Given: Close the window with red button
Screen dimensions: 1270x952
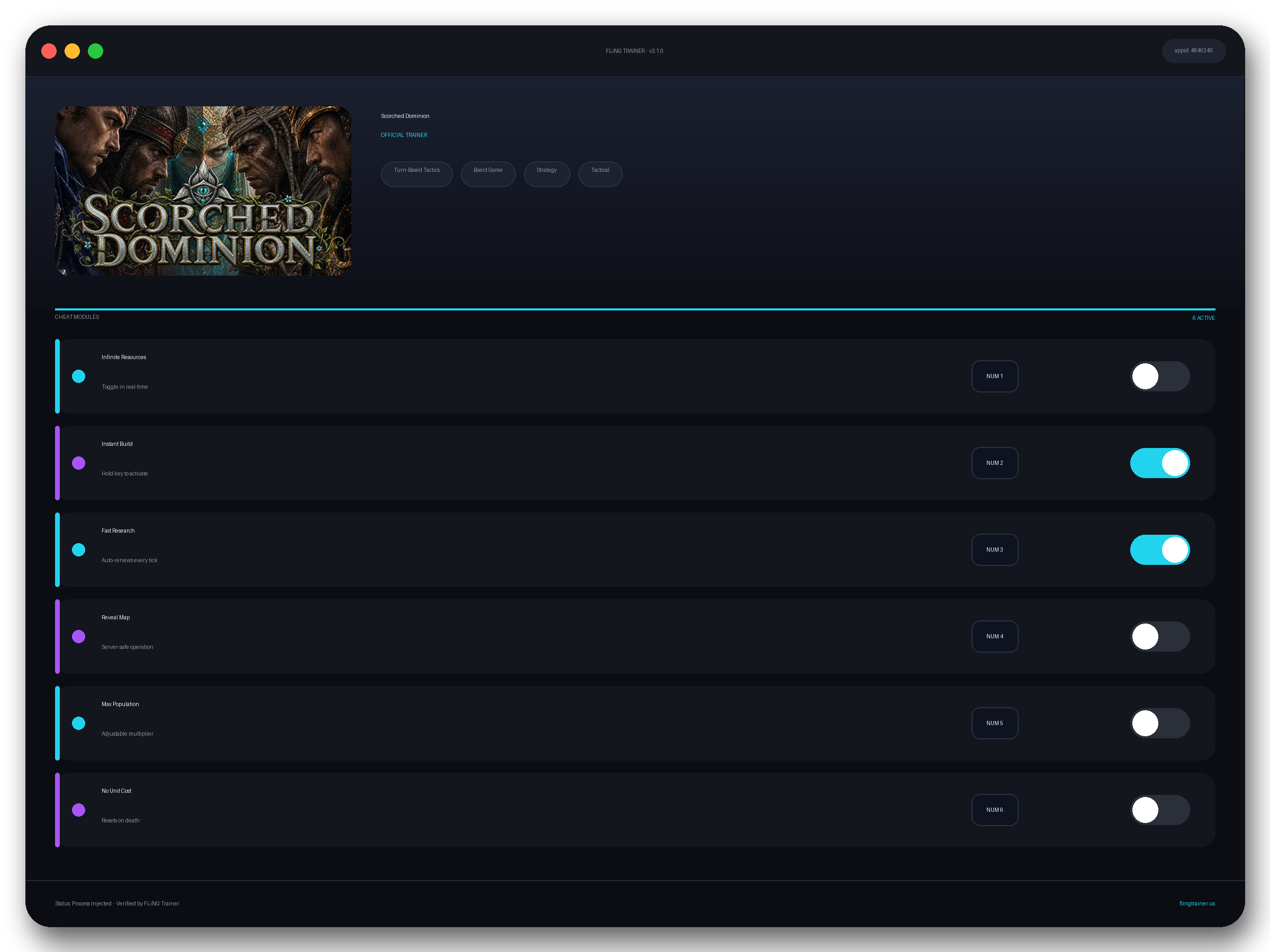Looking at the screenshot, I should [x=49, y=51].
